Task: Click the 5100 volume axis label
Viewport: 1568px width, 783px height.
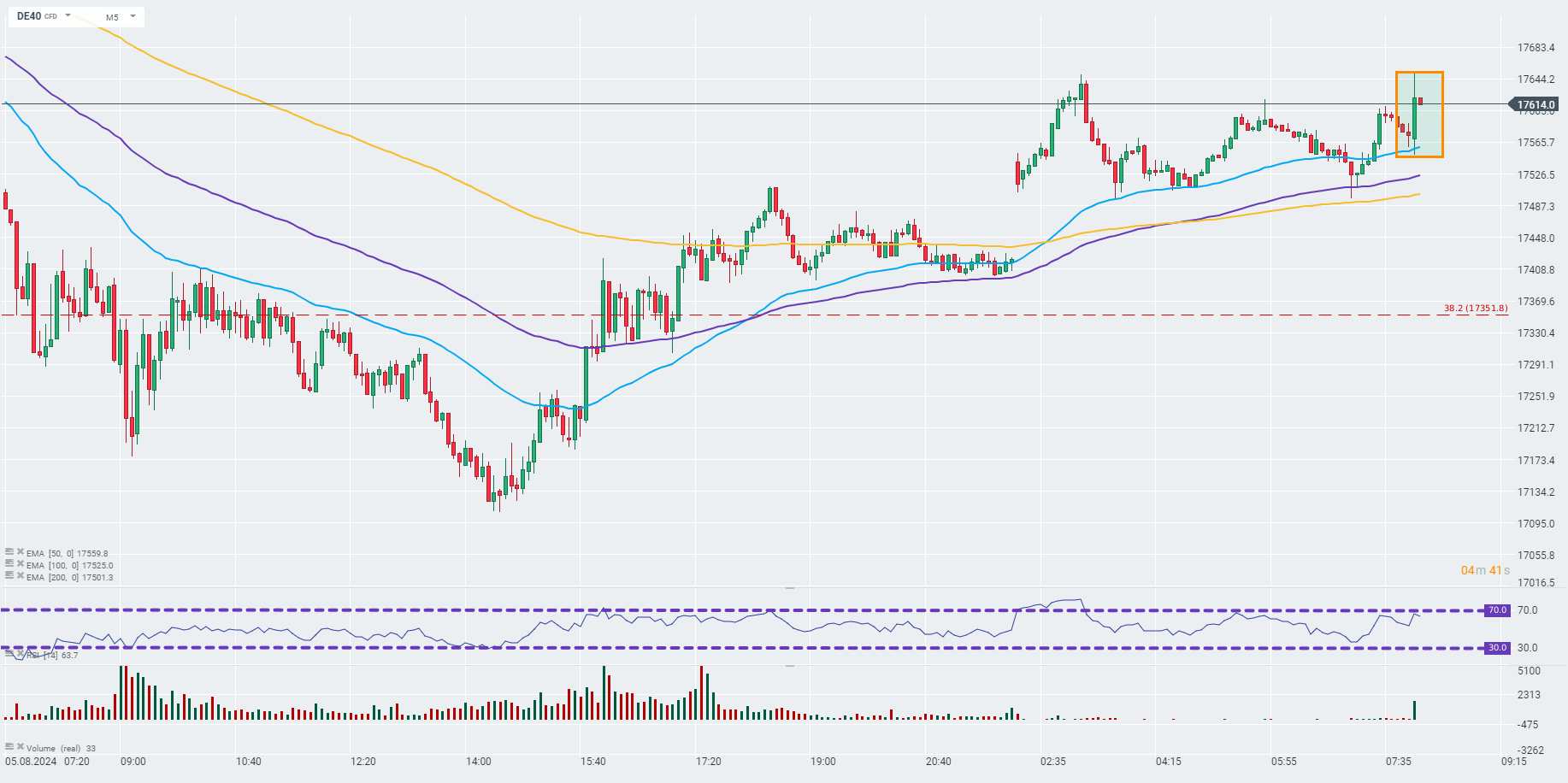Action: [1530, 671]
